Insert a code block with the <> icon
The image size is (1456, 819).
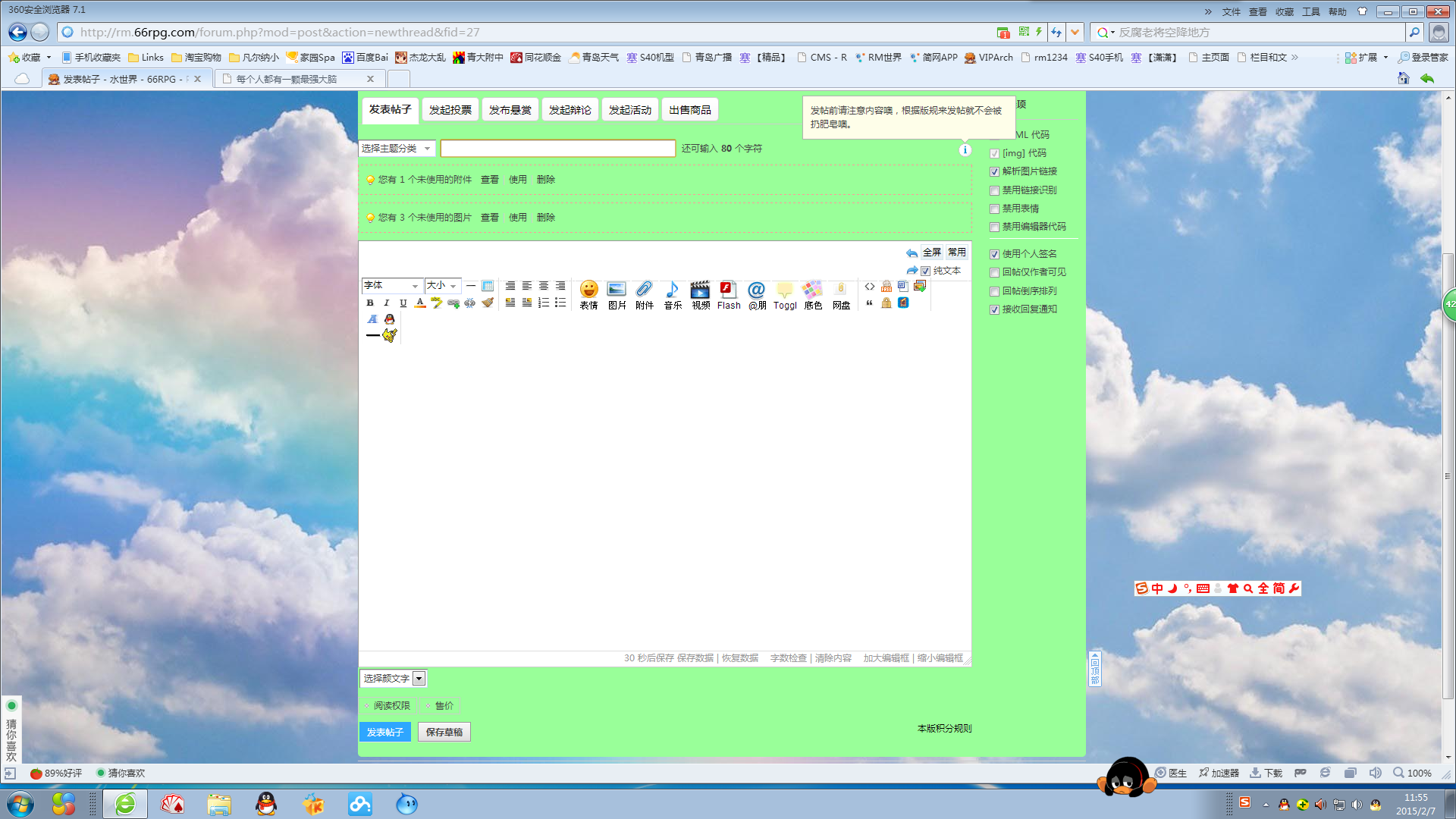870,286
